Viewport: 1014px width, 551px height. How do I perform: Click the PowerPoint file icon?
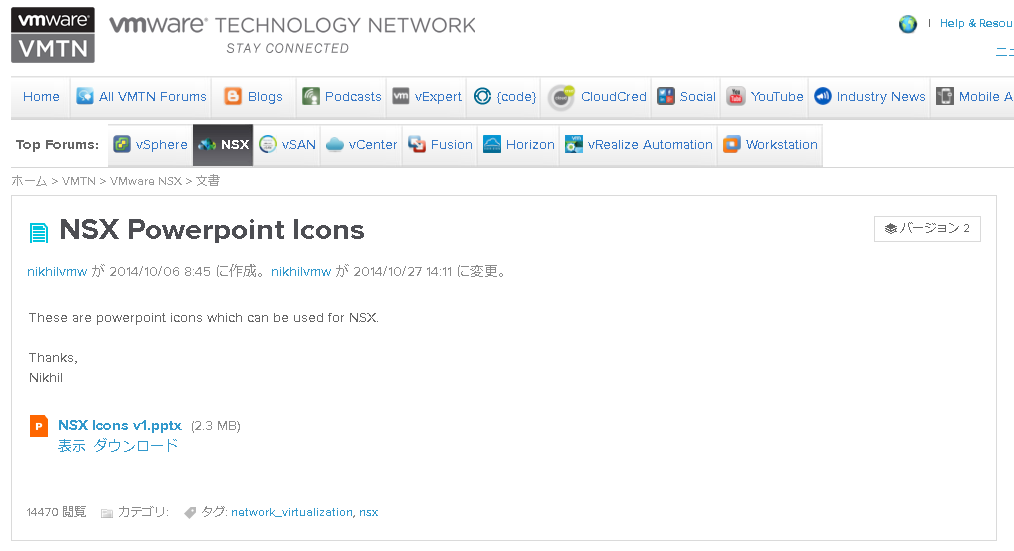pos(39,426)
